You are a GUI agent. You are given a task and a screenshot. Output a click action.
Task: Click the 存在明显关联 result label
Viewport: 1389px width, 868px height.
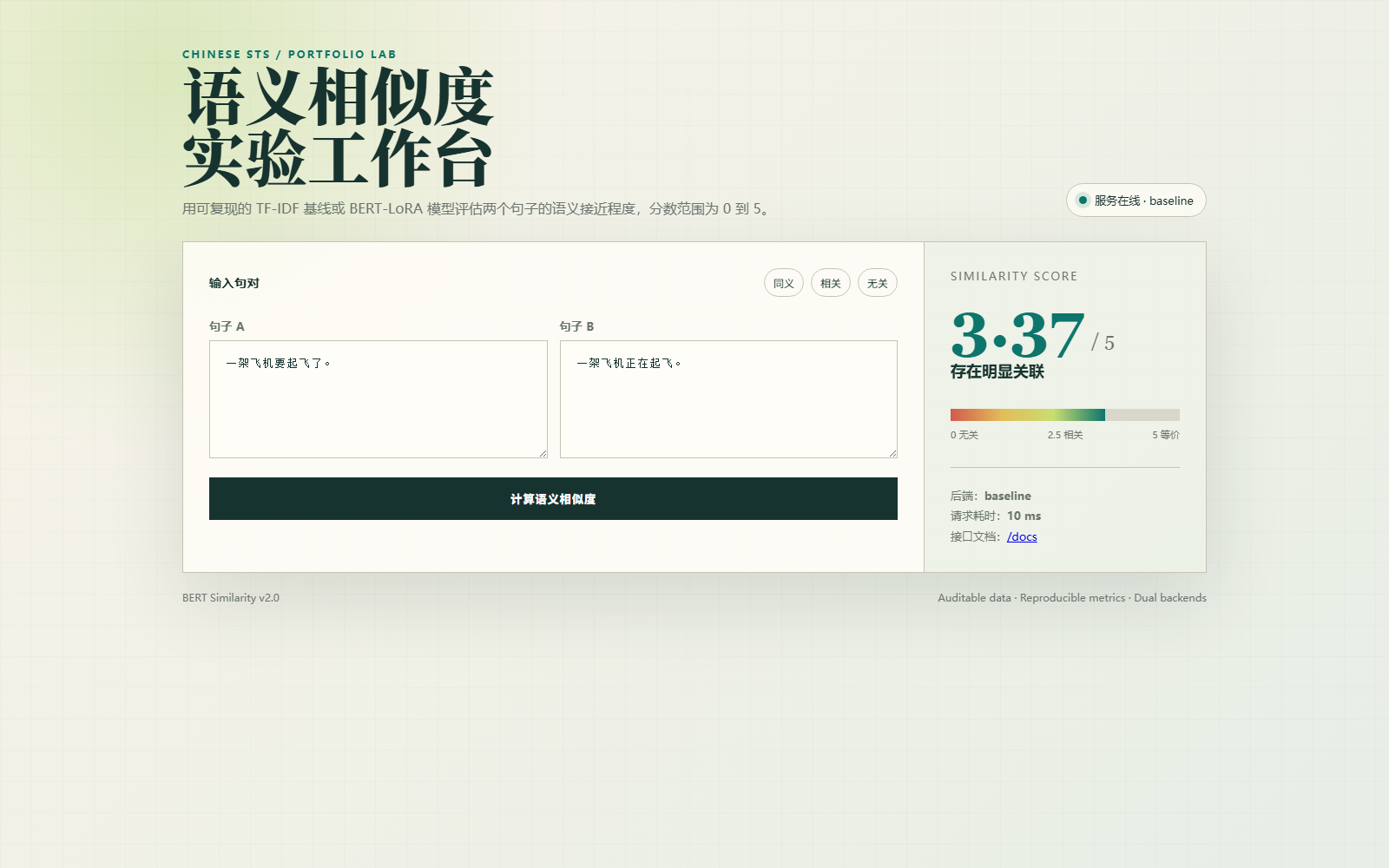997,372
